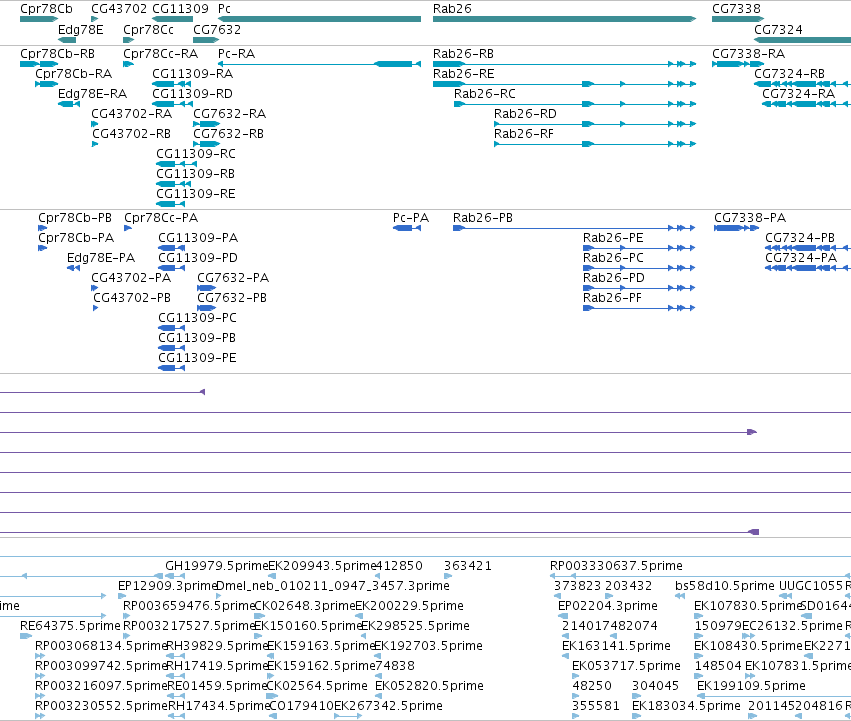
Task: Click the Cpr78Cb-RA transcript label
Action: coord(73,74)
